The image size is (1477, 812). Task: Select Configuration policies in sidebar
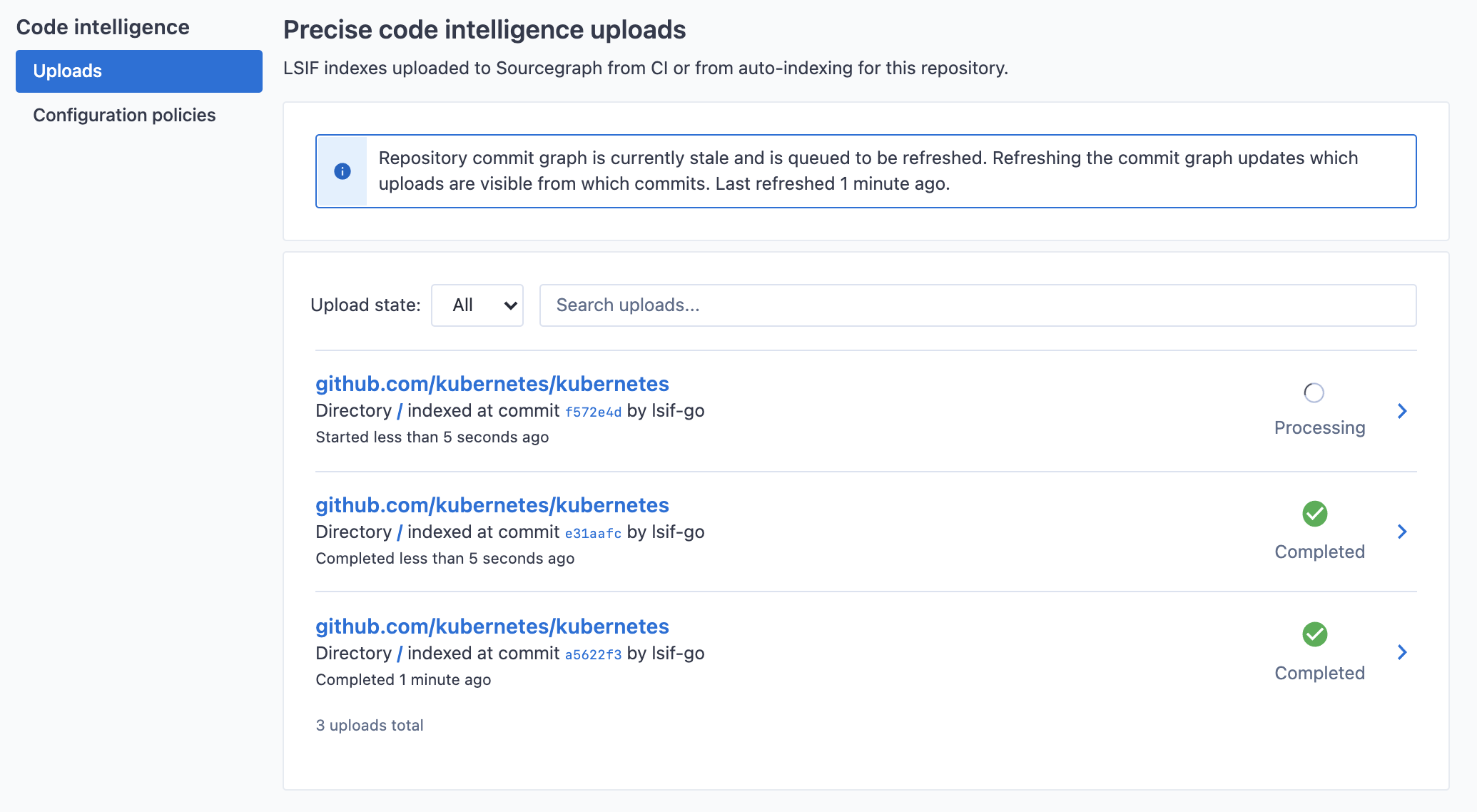[x=123, y=114]
